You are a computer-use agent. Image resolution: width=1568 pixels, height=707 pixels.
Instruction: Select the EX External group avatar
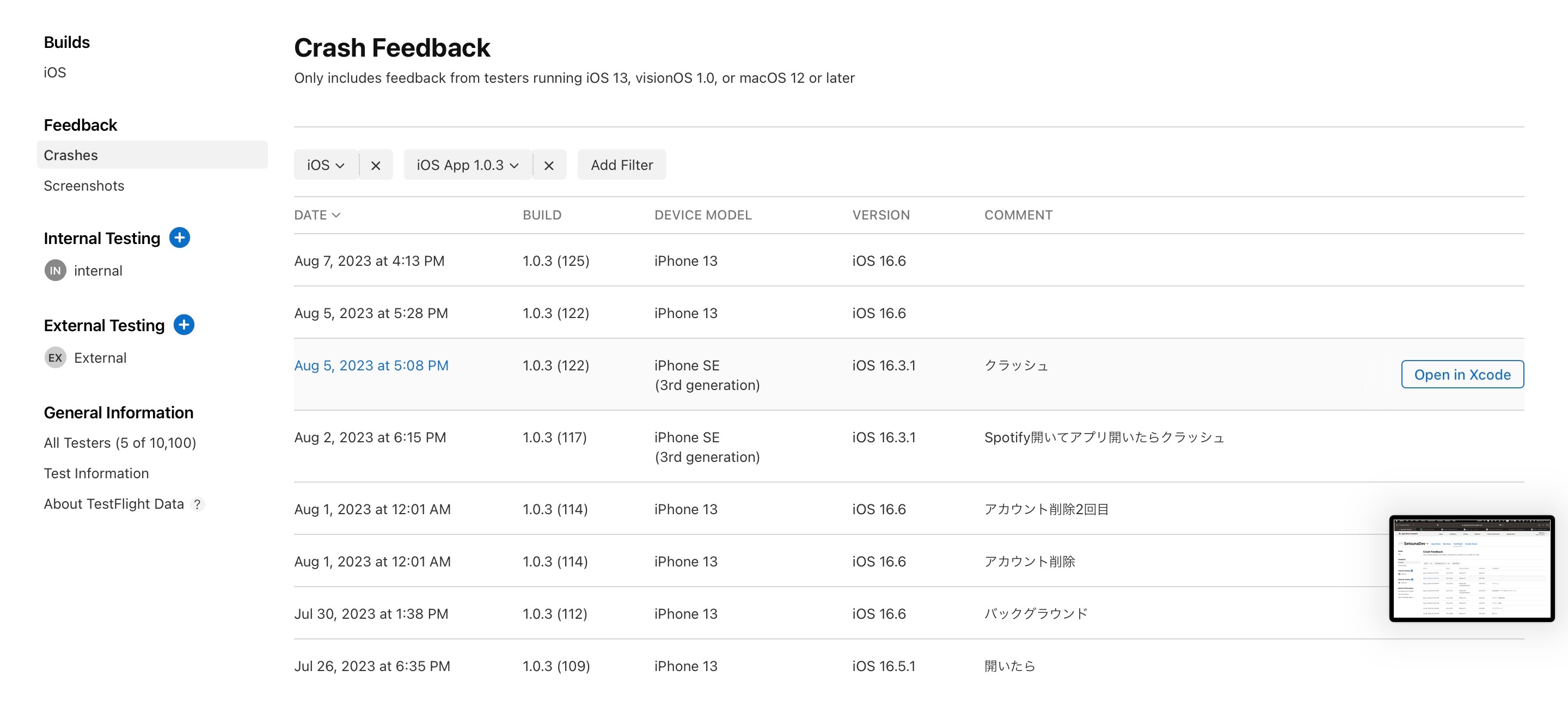coord(56,357)
